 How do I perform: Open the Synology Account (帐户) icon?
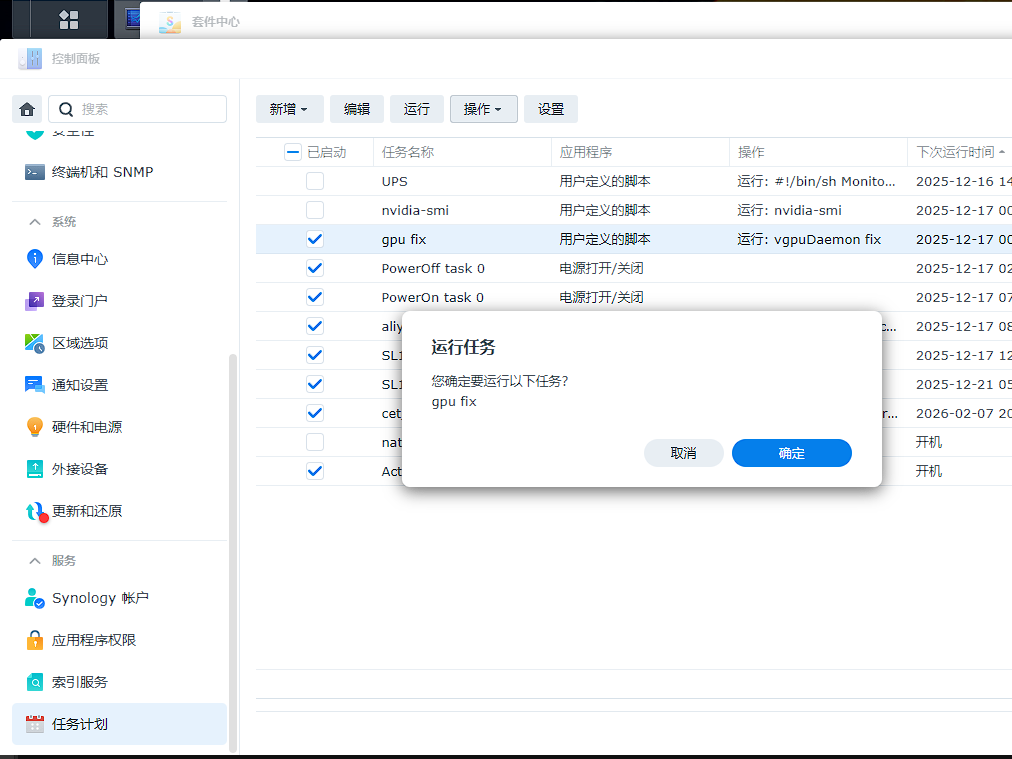pyautogui.click(x=35, y=598)
